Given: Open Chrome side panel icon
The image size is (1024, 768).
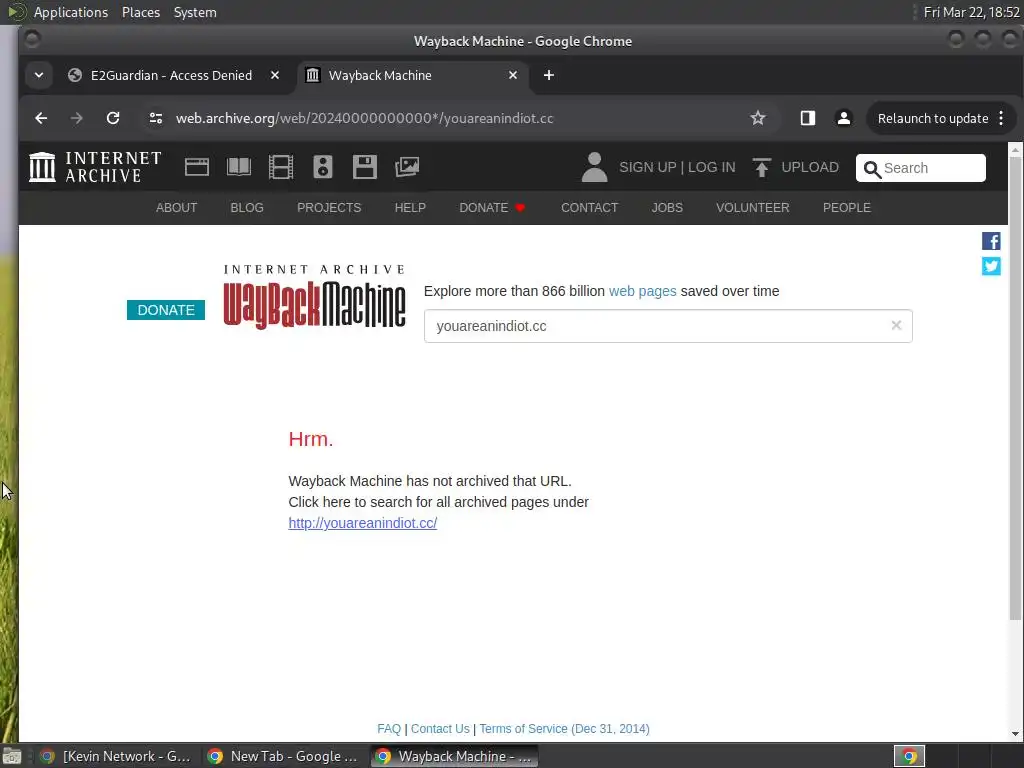Looking at the screenshot, I should (808, 118).
